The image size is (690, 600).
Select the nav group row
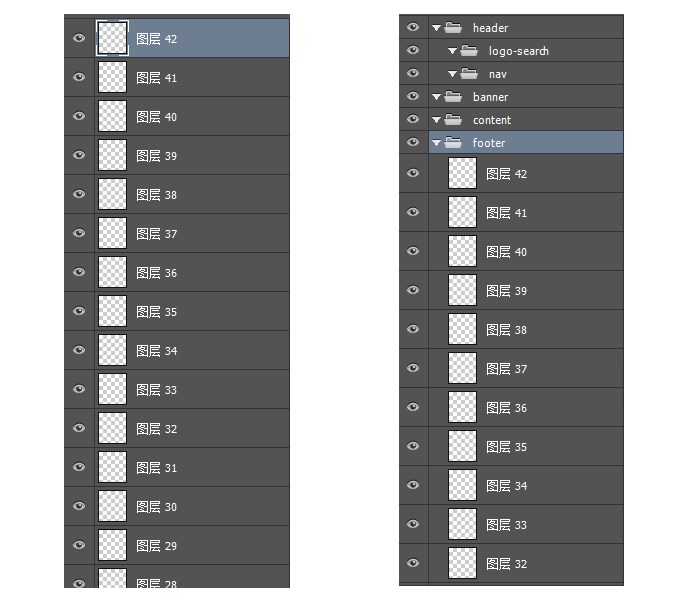[x=526, y=74]
